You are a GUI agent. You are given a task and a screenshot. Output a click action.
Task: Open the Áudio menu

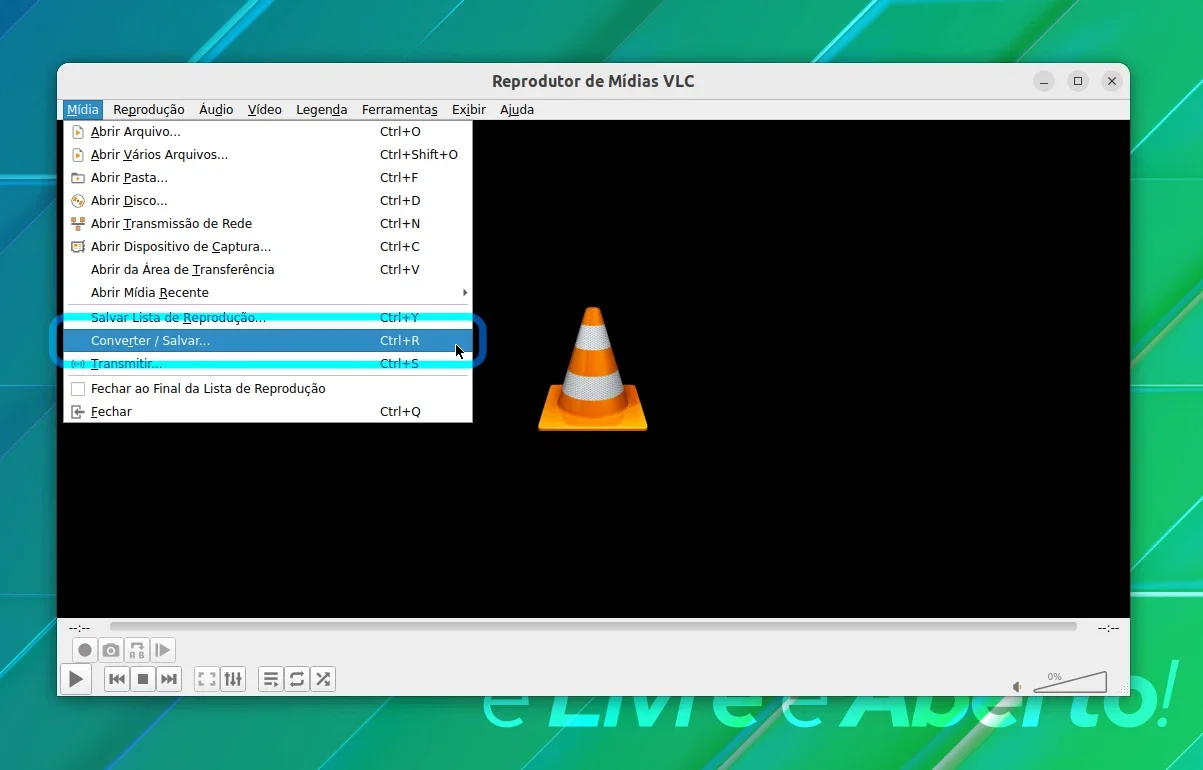click(216, 110)
